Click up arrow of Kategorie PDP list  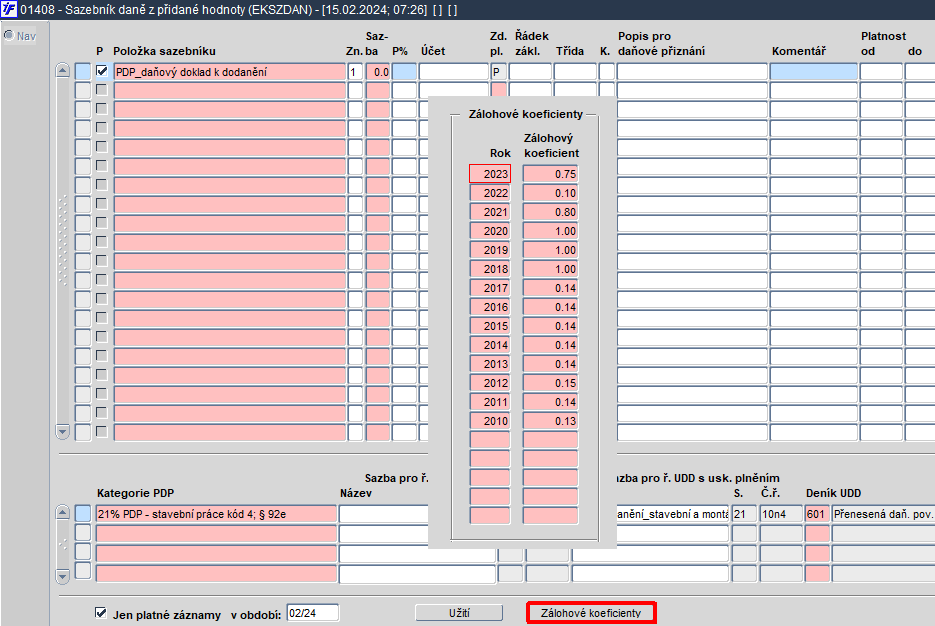pyautogui.click(x=62, y=513)
